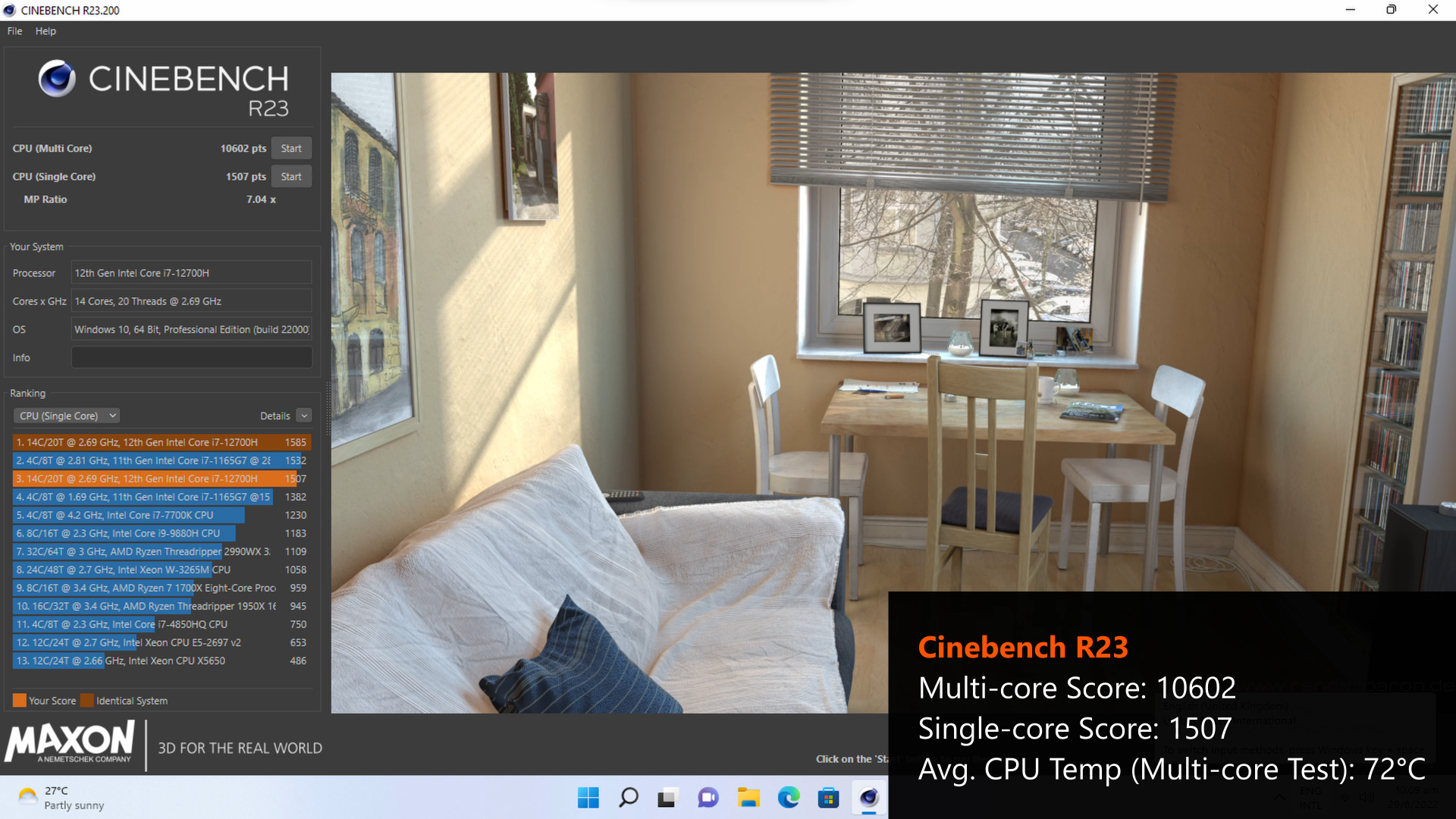This screenshot has height=819, width=1456.
Task: Select ranking entry Ryzen 7 1700X
Action: (162, 588)
